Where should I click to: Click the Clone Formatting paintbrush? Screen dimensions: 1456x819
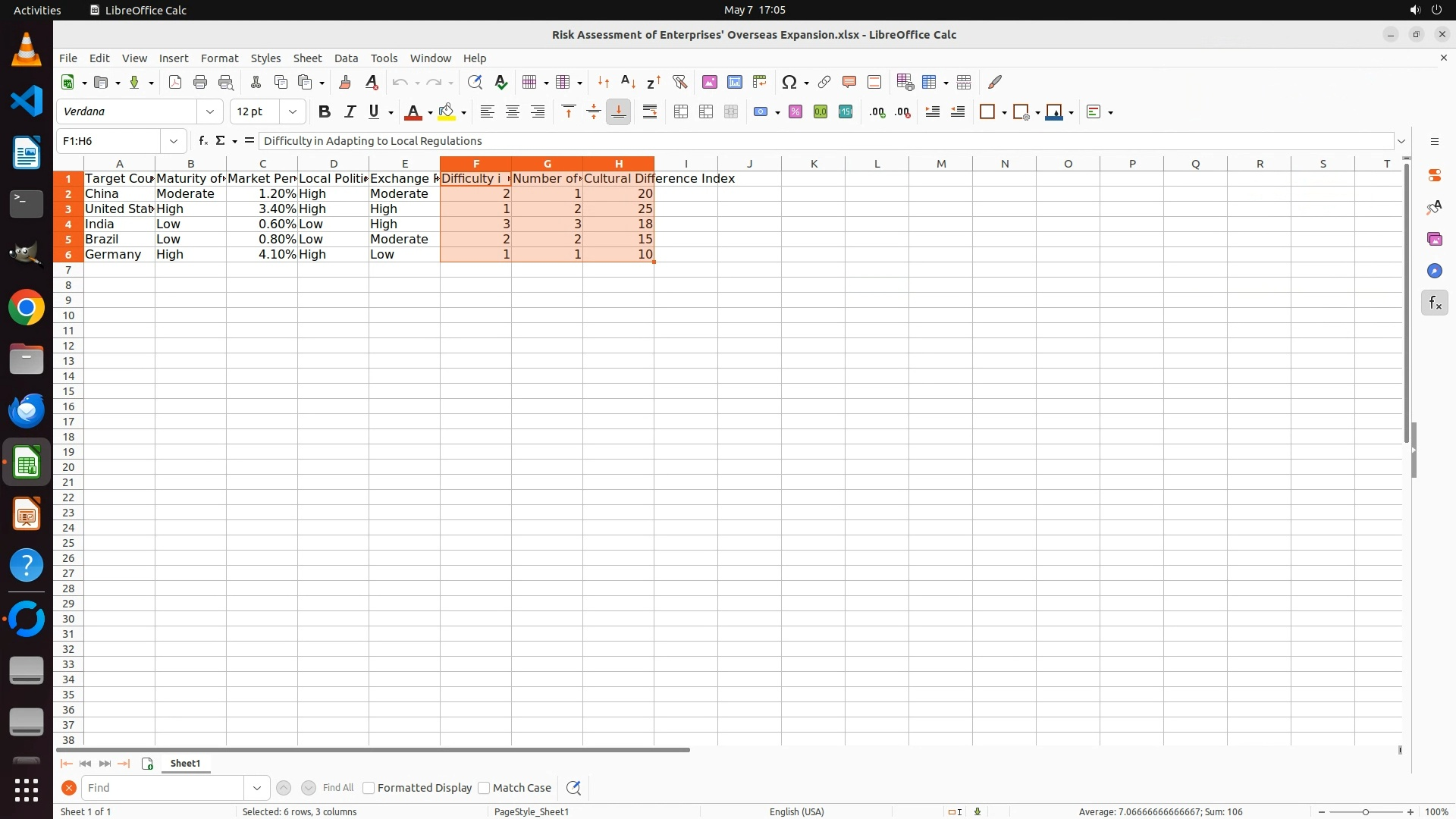click(x=345, y=82)
